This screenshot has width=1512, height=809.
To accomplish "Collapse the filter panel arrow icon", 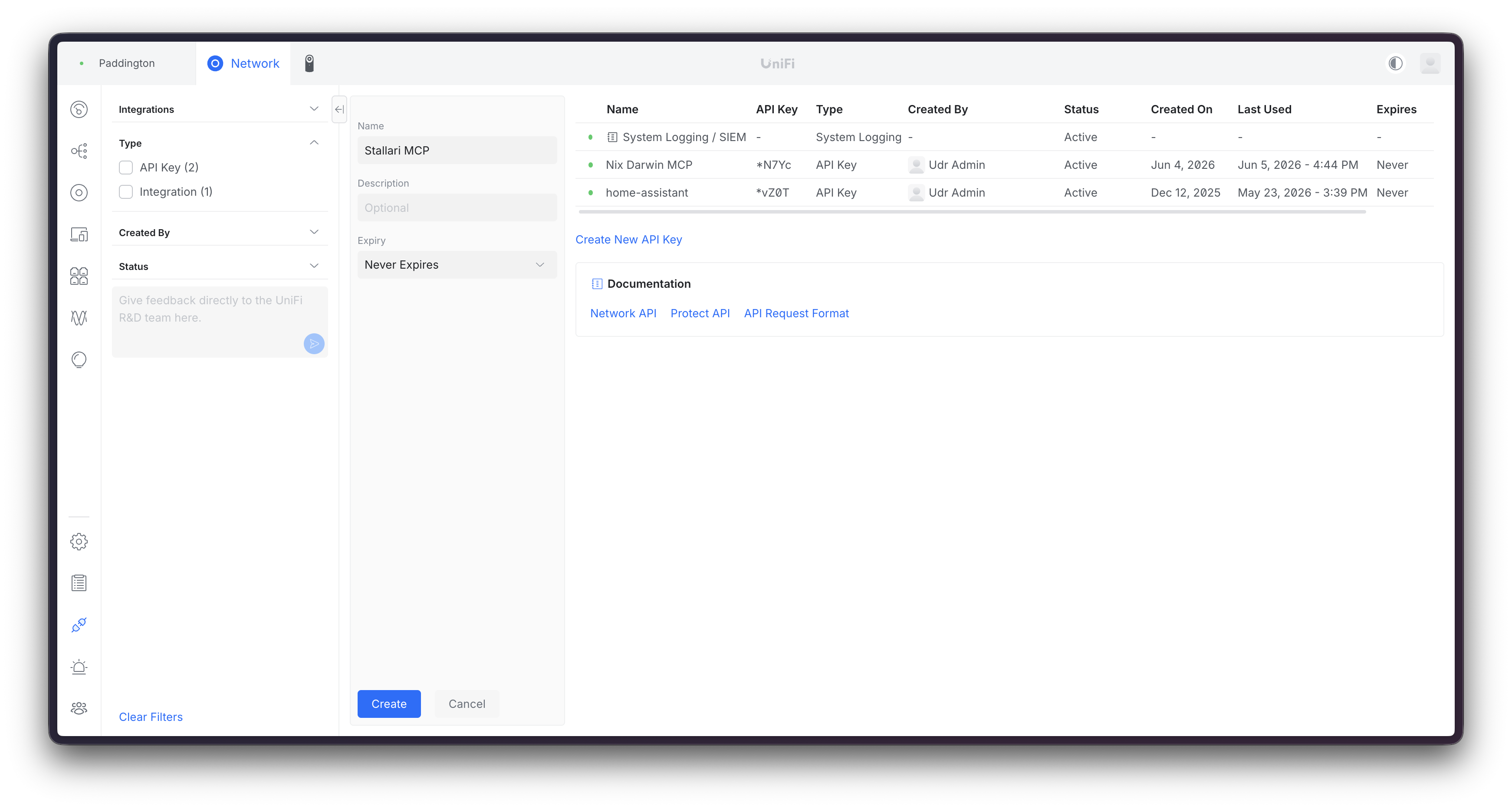I will tap(339, 109).
